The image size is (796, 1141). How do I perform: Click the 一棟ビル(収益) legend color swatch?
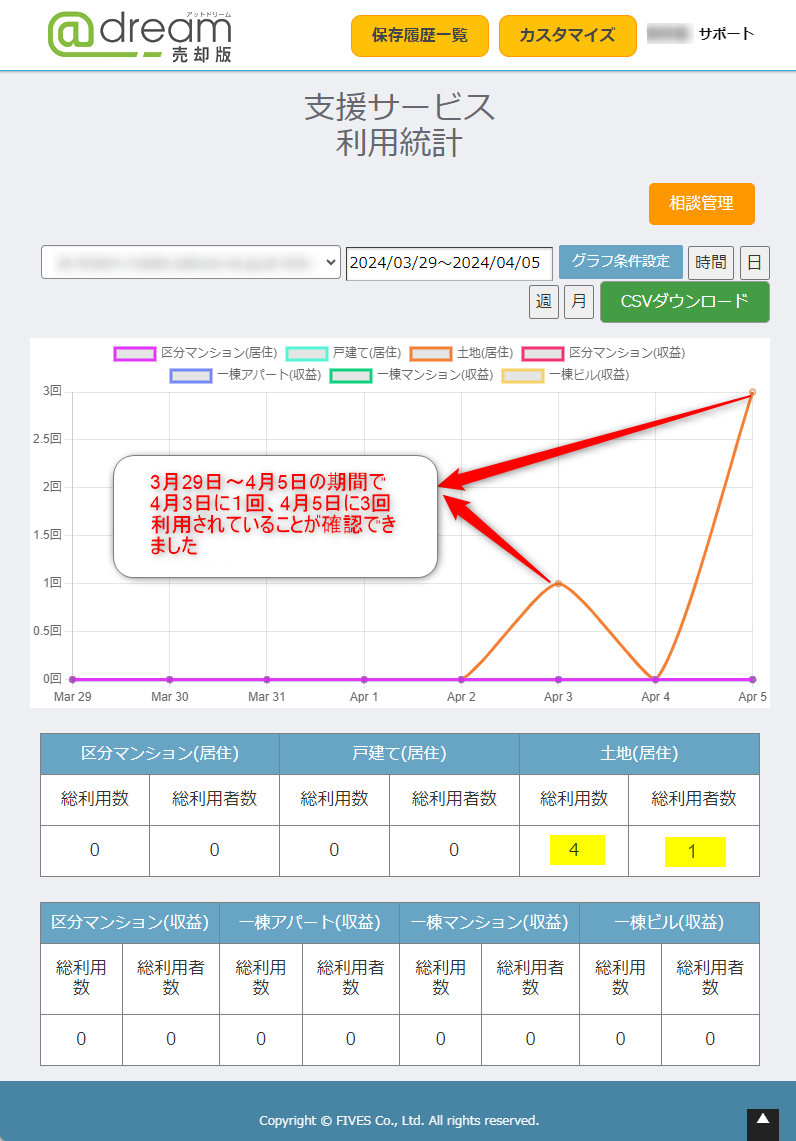point(522,375)
